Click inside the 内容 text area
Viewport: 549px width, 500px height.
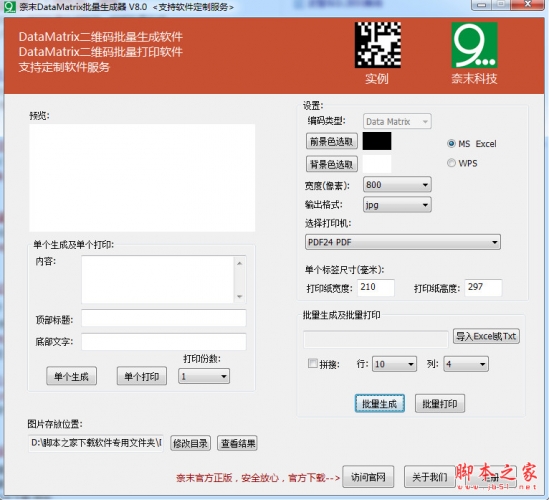coord(158,279)
